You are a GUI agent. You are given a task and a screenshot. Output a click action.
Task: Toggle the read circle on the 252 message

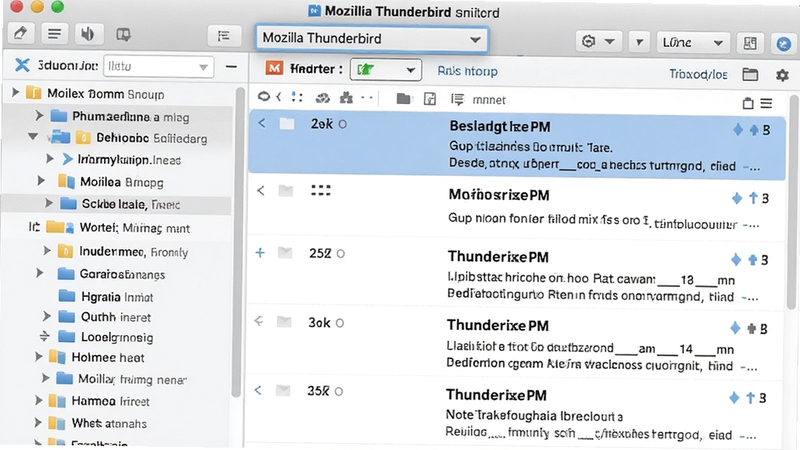pos(341,254)
